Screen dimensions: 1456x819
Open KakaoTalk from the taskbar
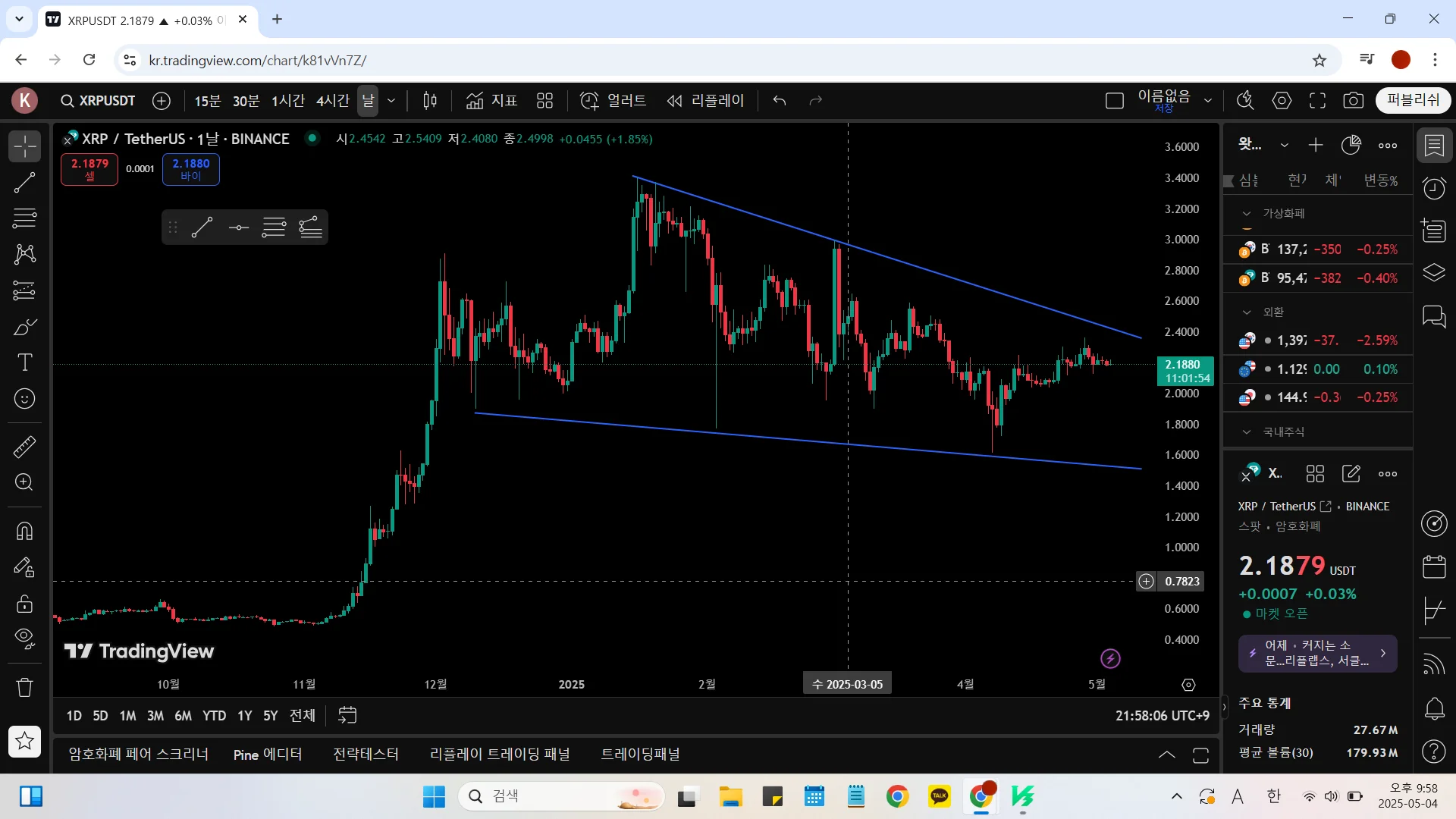[x=939, y=796]
